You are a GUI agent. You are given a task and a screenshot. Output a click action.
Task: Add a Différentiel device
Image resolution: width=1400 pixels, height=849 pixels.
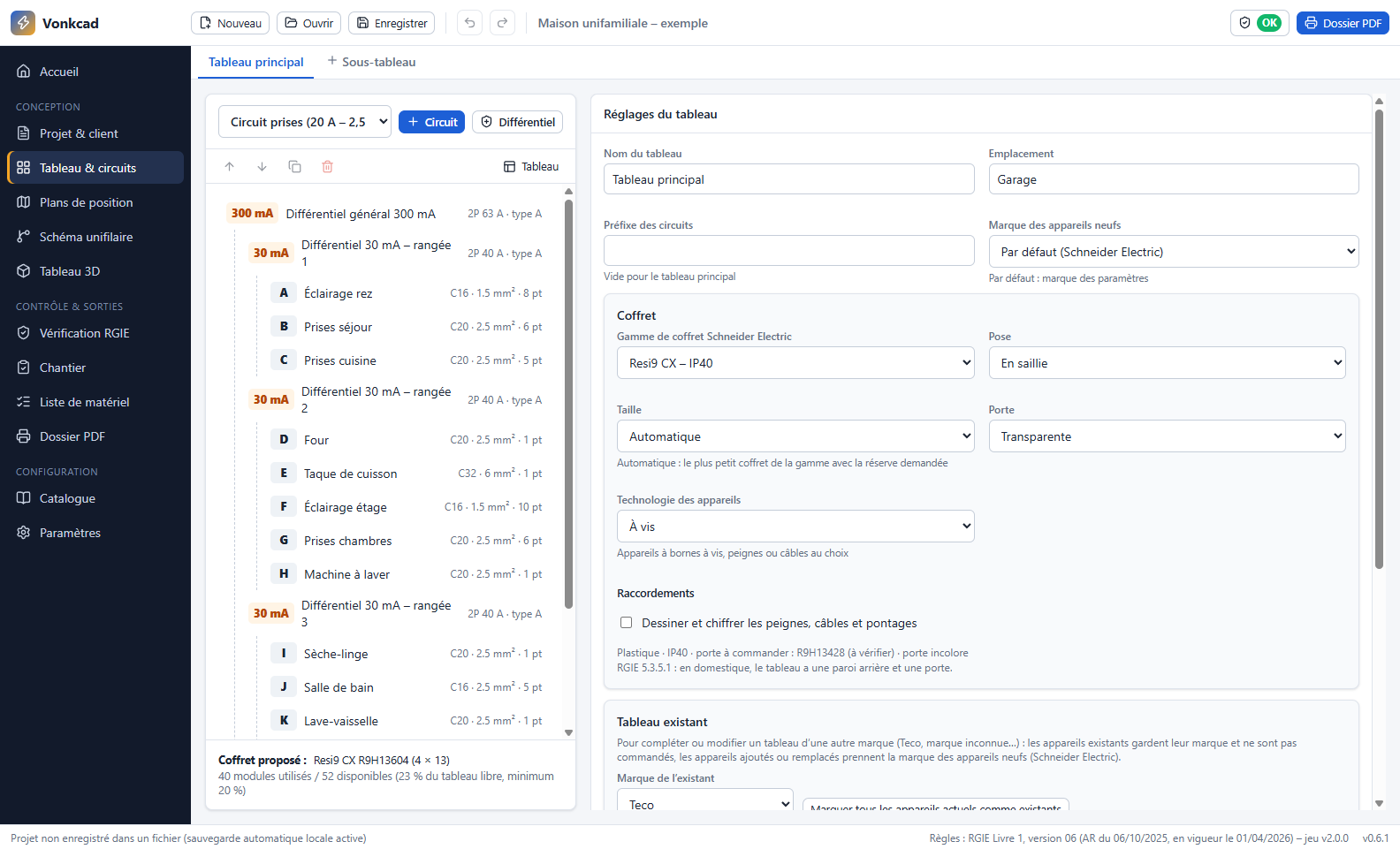pyautogui.click(x=518, y=122)
